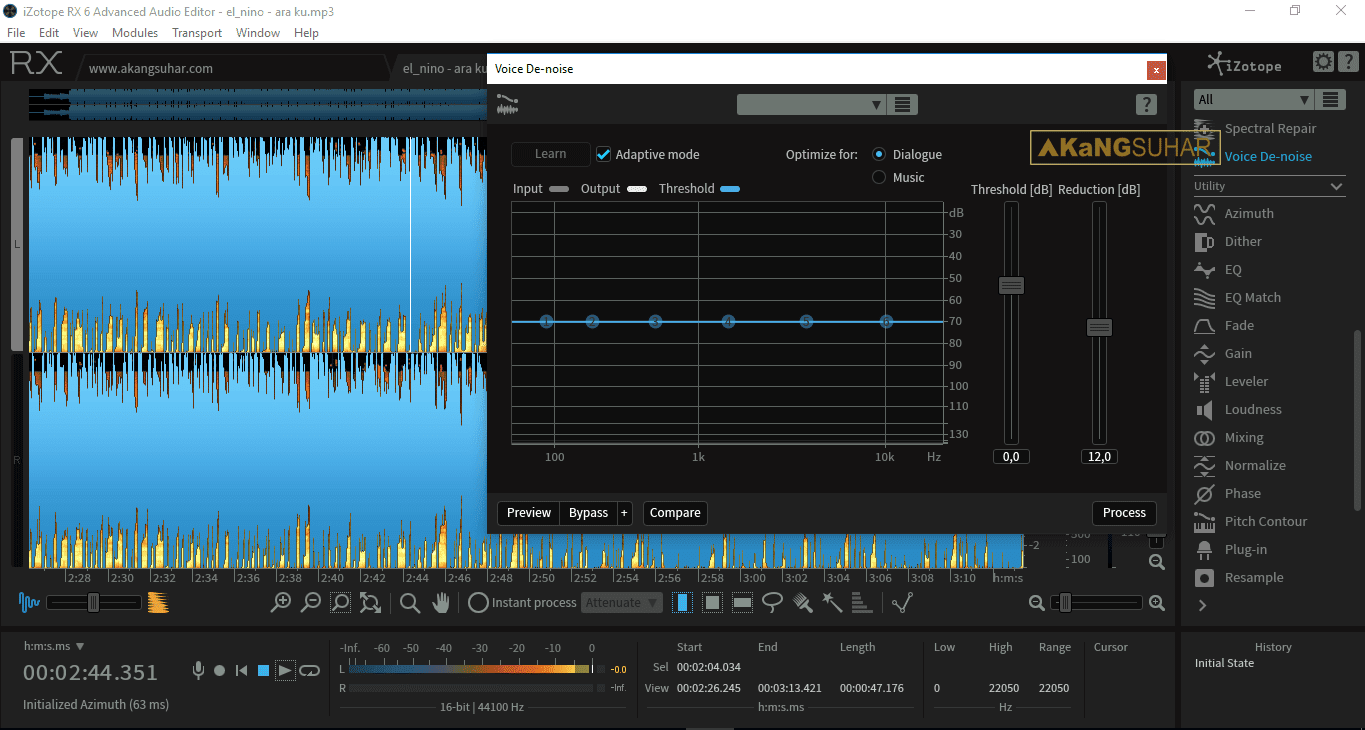
Task: Open the Voice De-noise preset dropdown
Action: coord(811,104)
